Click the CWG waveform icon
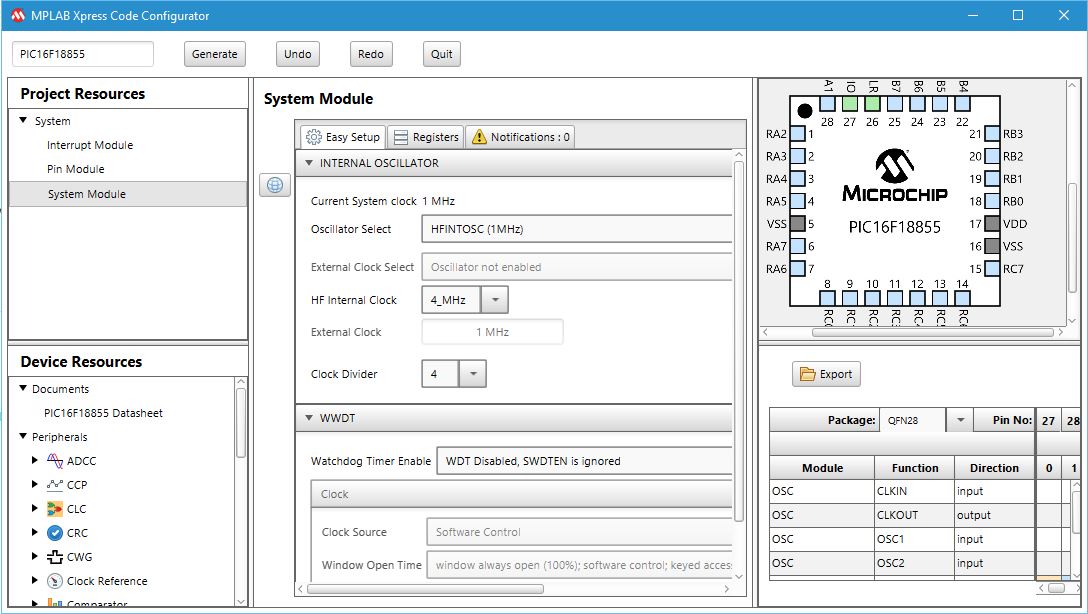The image size is (1088, 614). [x=55, y=556]
